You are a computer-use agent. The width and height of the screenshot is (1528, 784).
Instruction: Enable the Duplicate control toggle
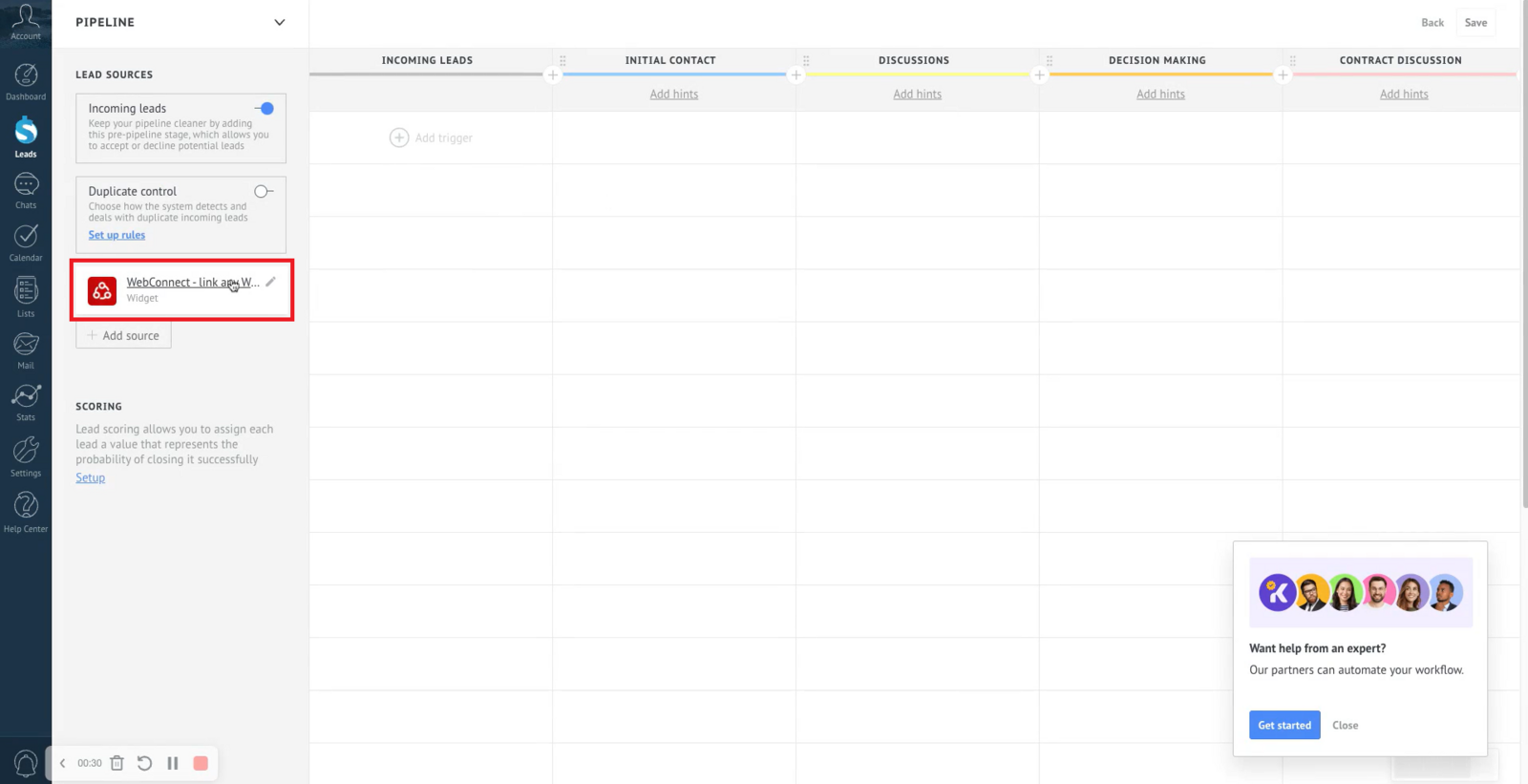[x=263, y=192]
